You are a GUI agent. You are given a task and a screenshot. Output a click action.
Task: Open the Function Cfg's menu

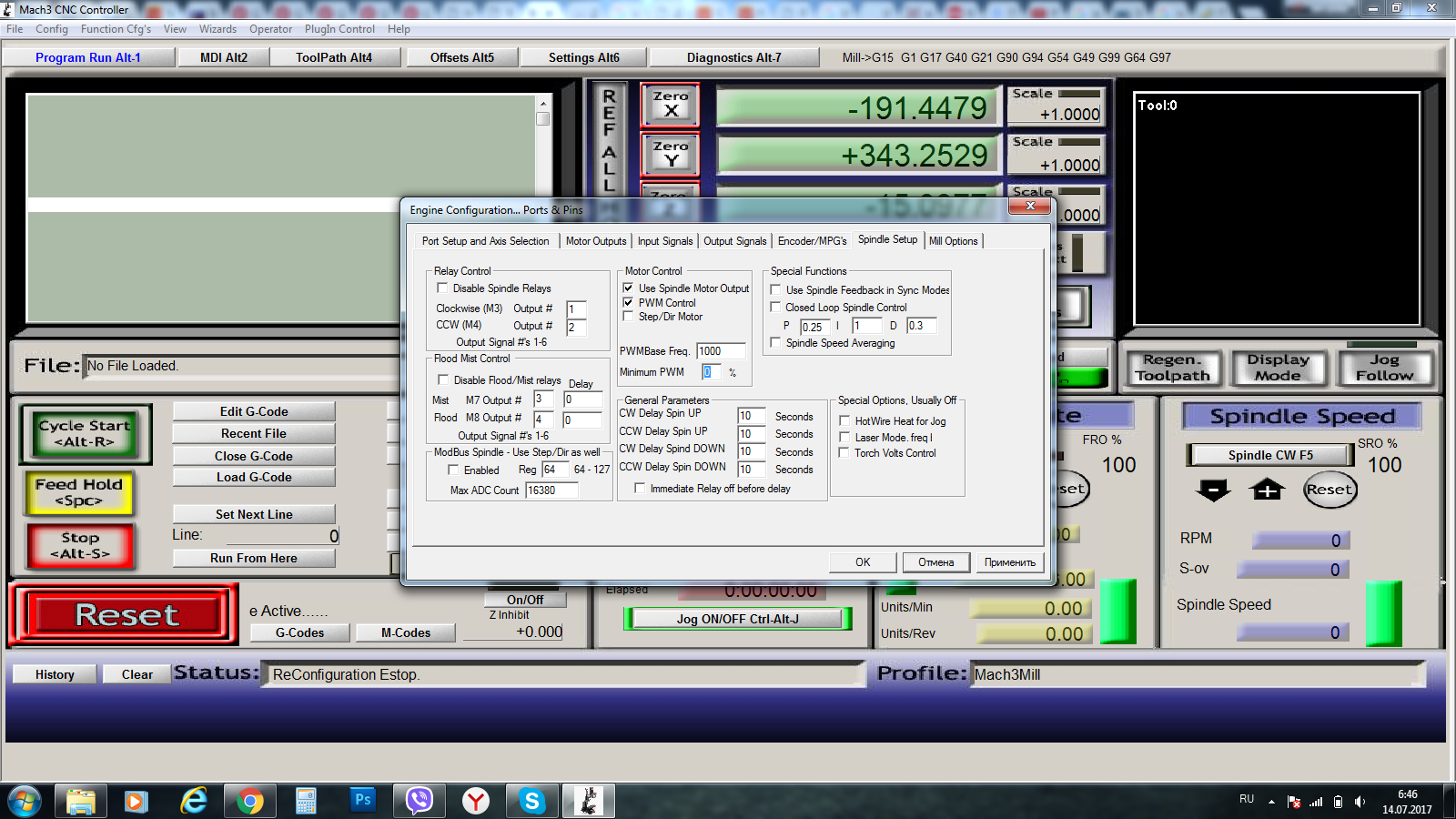click(x=116, y=29)
